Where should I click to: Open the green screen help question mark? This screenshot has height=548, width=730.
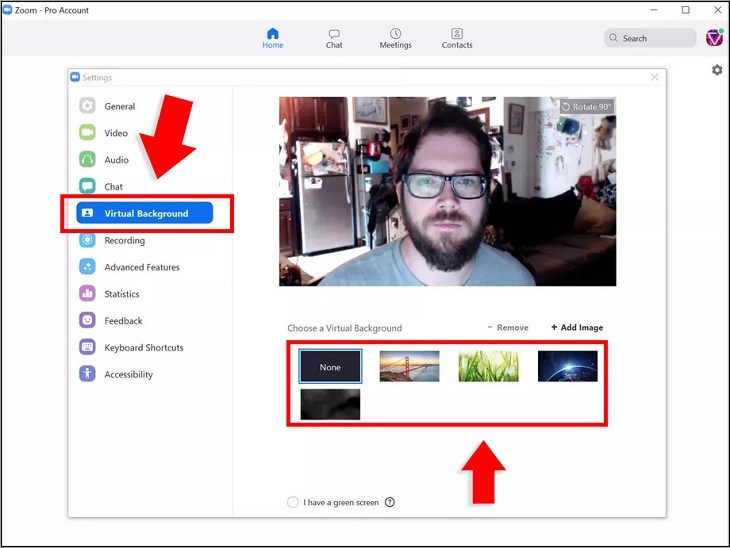pyautogui.click(x=390, y=502)
